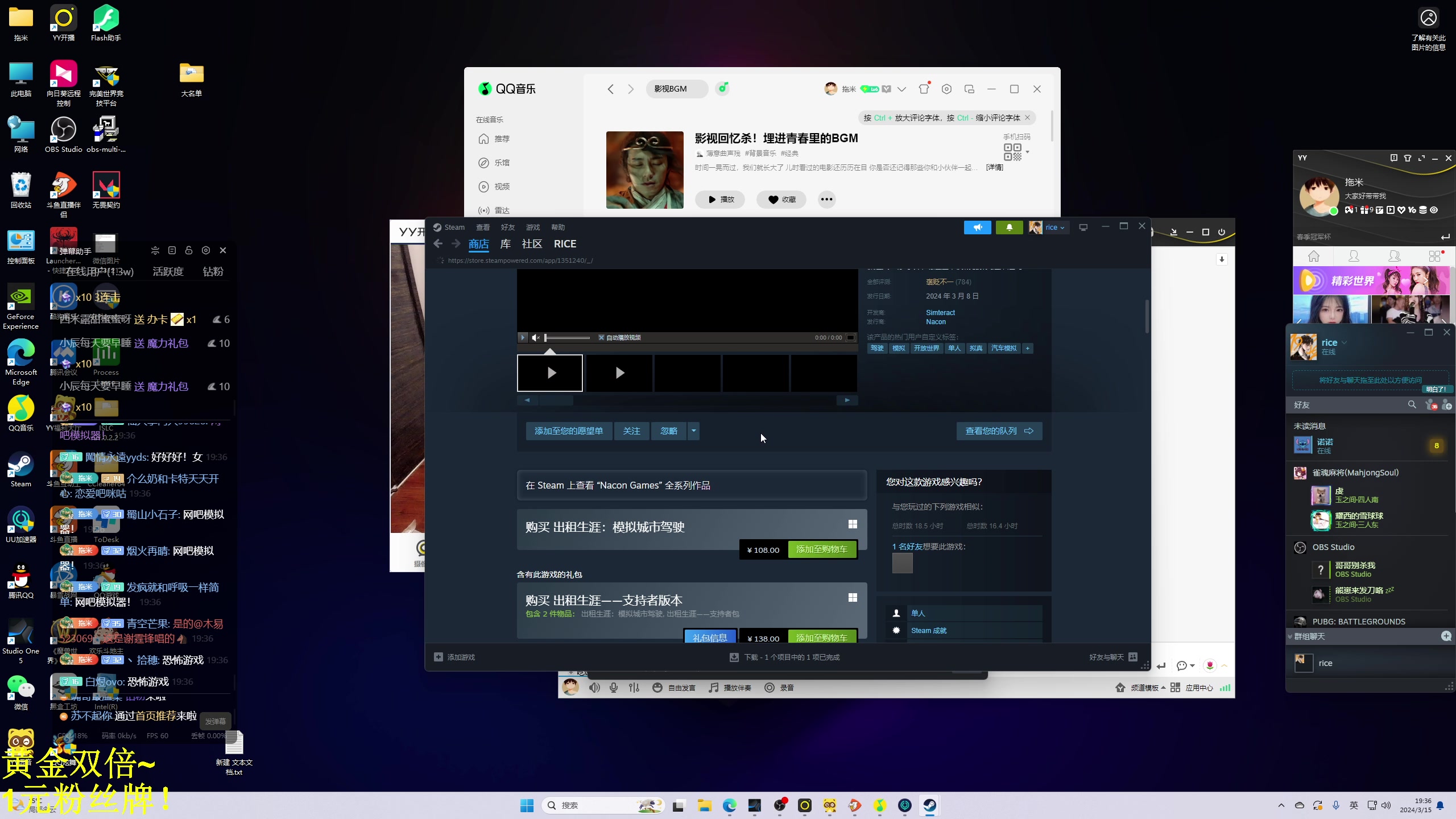The height and width of the screenshot is (819, 1456).
Task: Toggle the lock icon in danmaku assistant
Action: tap(189, 250)
